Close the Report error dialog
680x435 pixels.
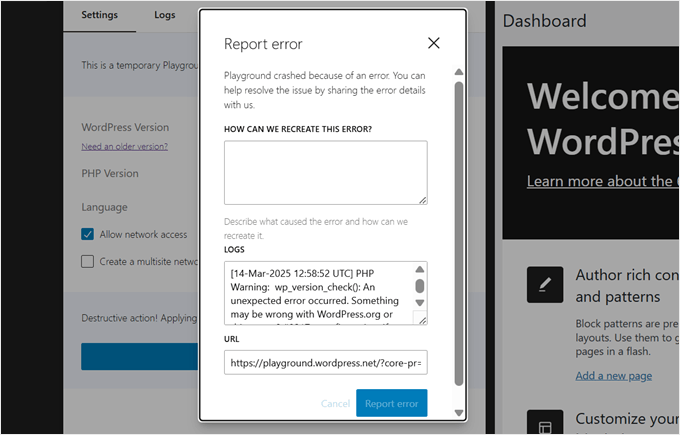coord(434,43)
